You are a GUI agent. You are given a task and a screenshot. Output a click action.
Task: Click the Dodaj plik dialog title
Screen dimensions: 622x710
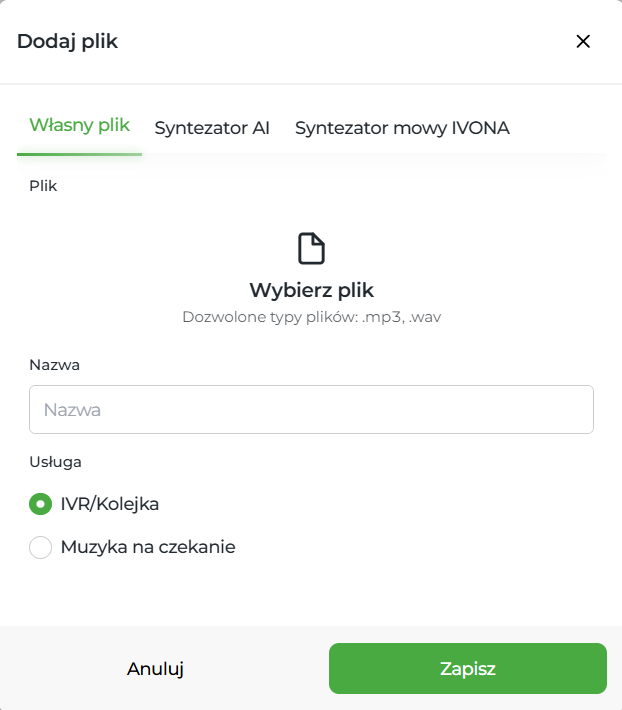tap(68, 41)
